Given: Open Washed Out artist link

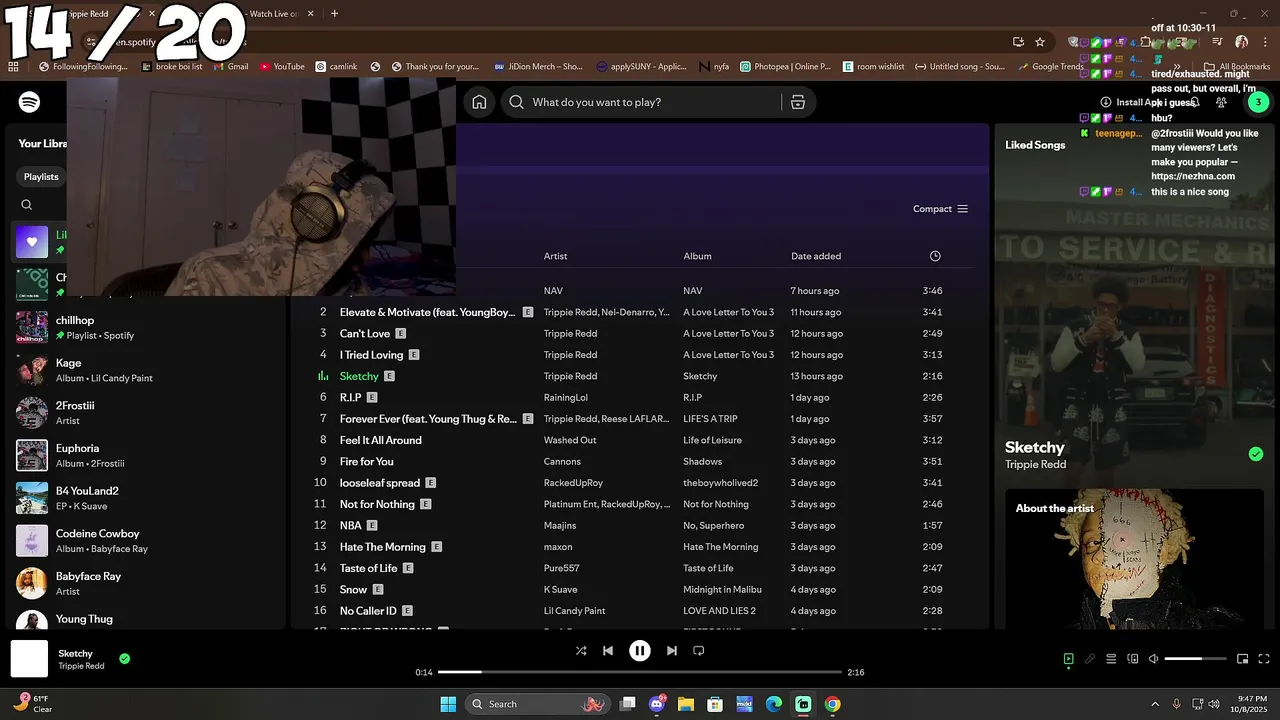Looking at the screenshot, I should click(569, 440).
